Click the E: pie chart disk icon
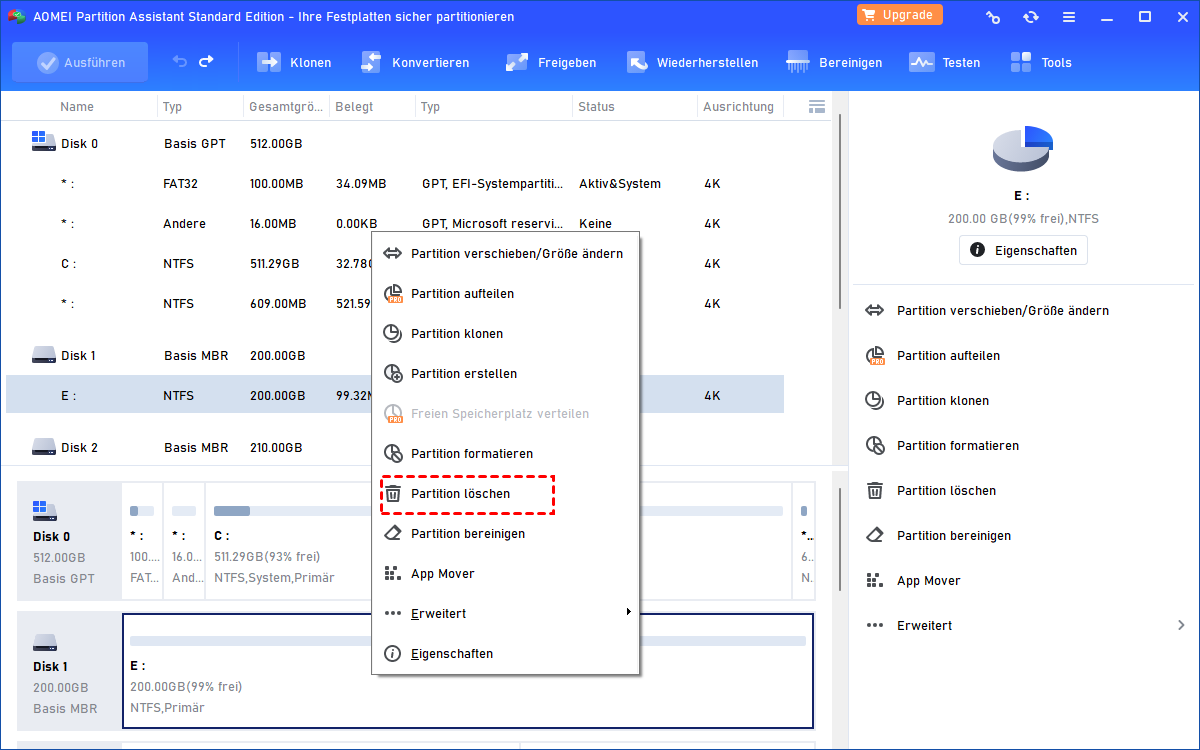Image resolution: width=1200 pixels, height=750 pixels. pyautogui.click(x=1022, y=150)
